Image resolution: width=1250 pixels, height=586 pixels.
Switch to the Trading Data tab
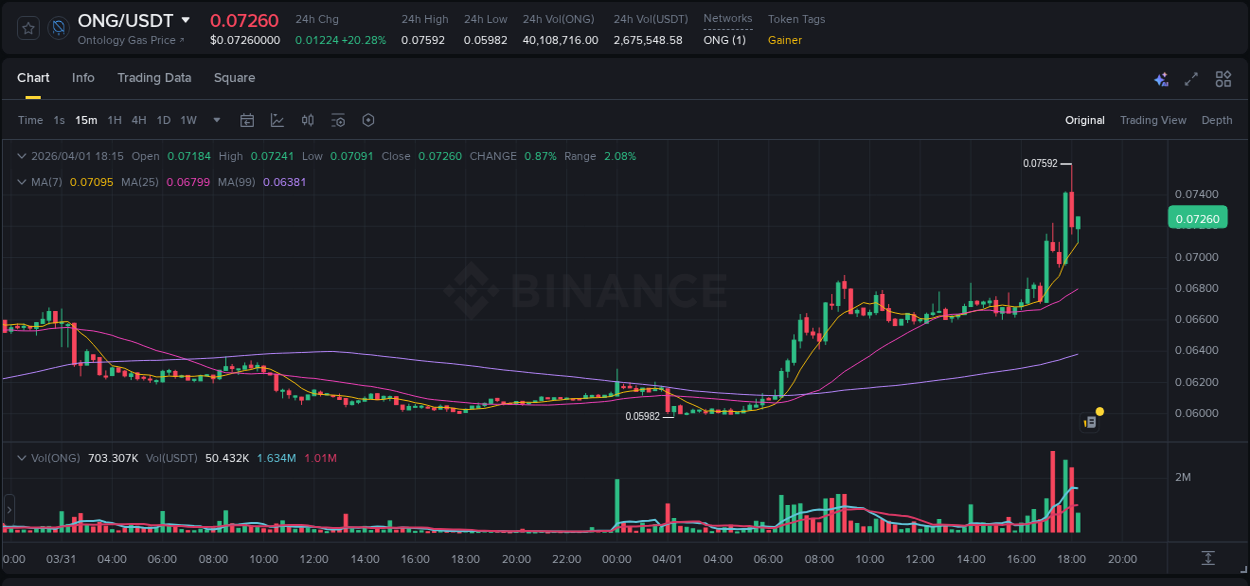[154, 78]
